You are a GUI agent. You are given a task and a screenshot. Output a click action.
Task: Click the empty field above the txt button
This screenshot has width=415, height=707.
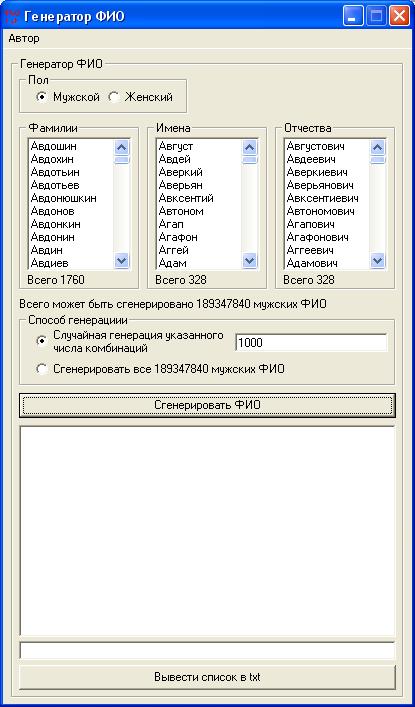tap(208, 651)
